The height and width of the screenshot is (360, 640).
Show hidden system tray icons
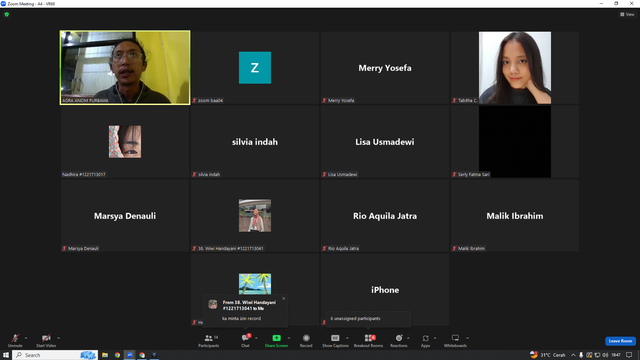click(573, 355)
